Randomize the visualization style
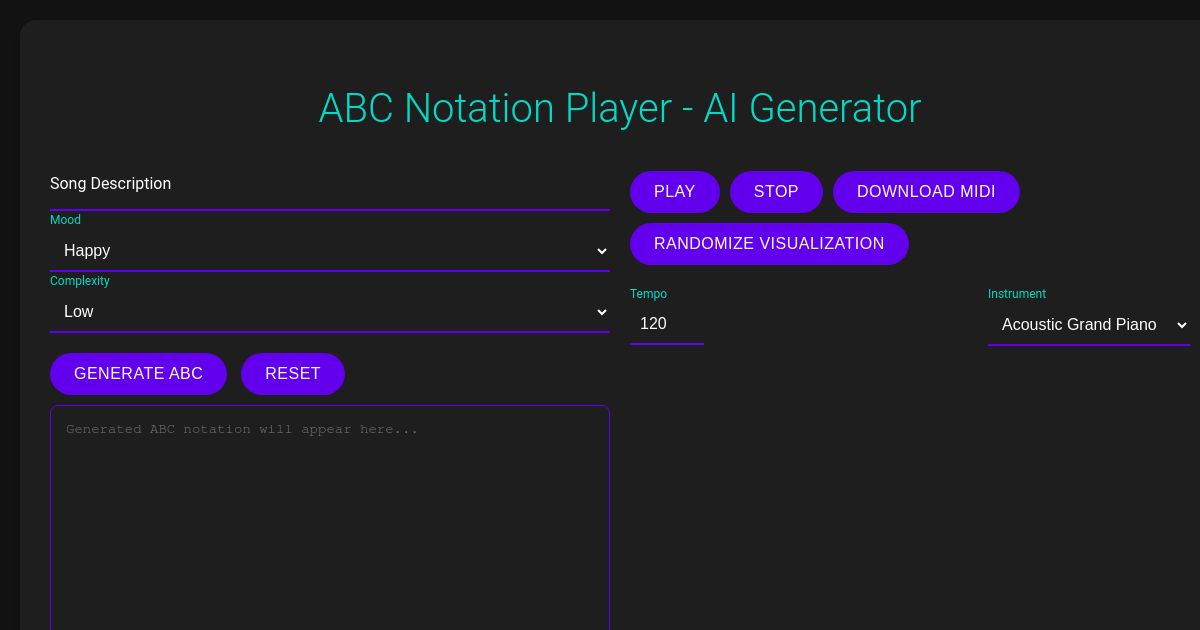Screen dimensions: 1200x630 click(769, 244)
